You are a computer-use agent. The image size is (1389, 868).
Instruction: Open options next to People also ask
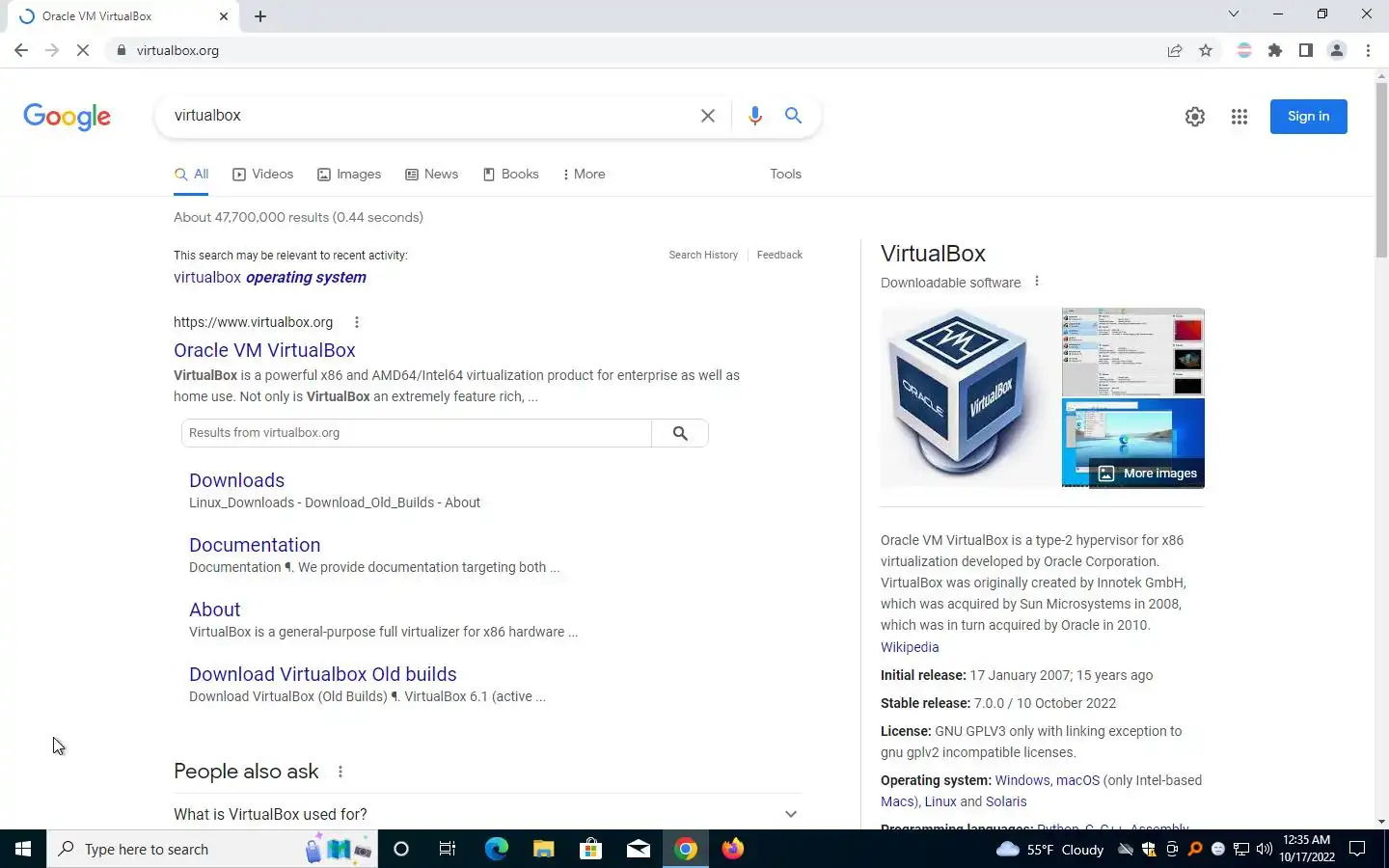coord(340,772)
